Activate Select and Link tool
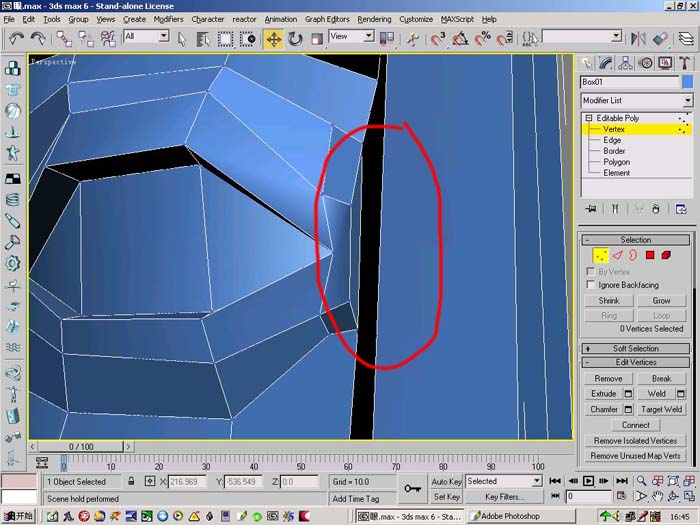The image size is (700, 525). (x=64, y=39)
